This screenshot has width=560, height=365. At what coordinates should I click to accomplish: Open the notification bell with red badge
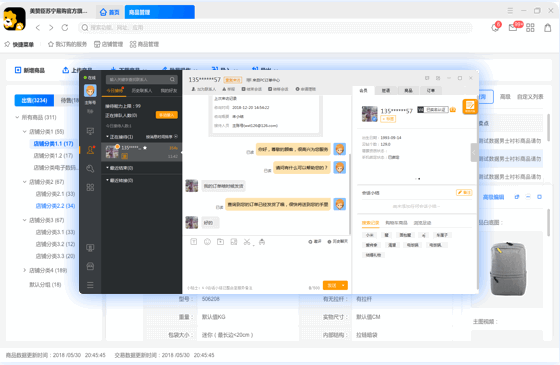(496, 27)
